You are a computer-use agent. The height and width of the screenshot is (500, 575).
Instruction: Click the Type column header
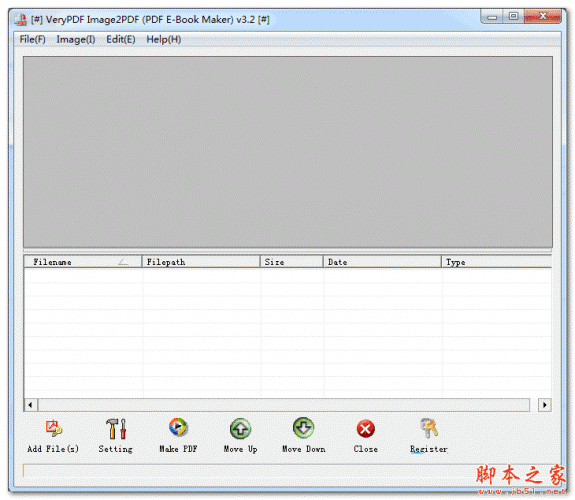[497, 262]
